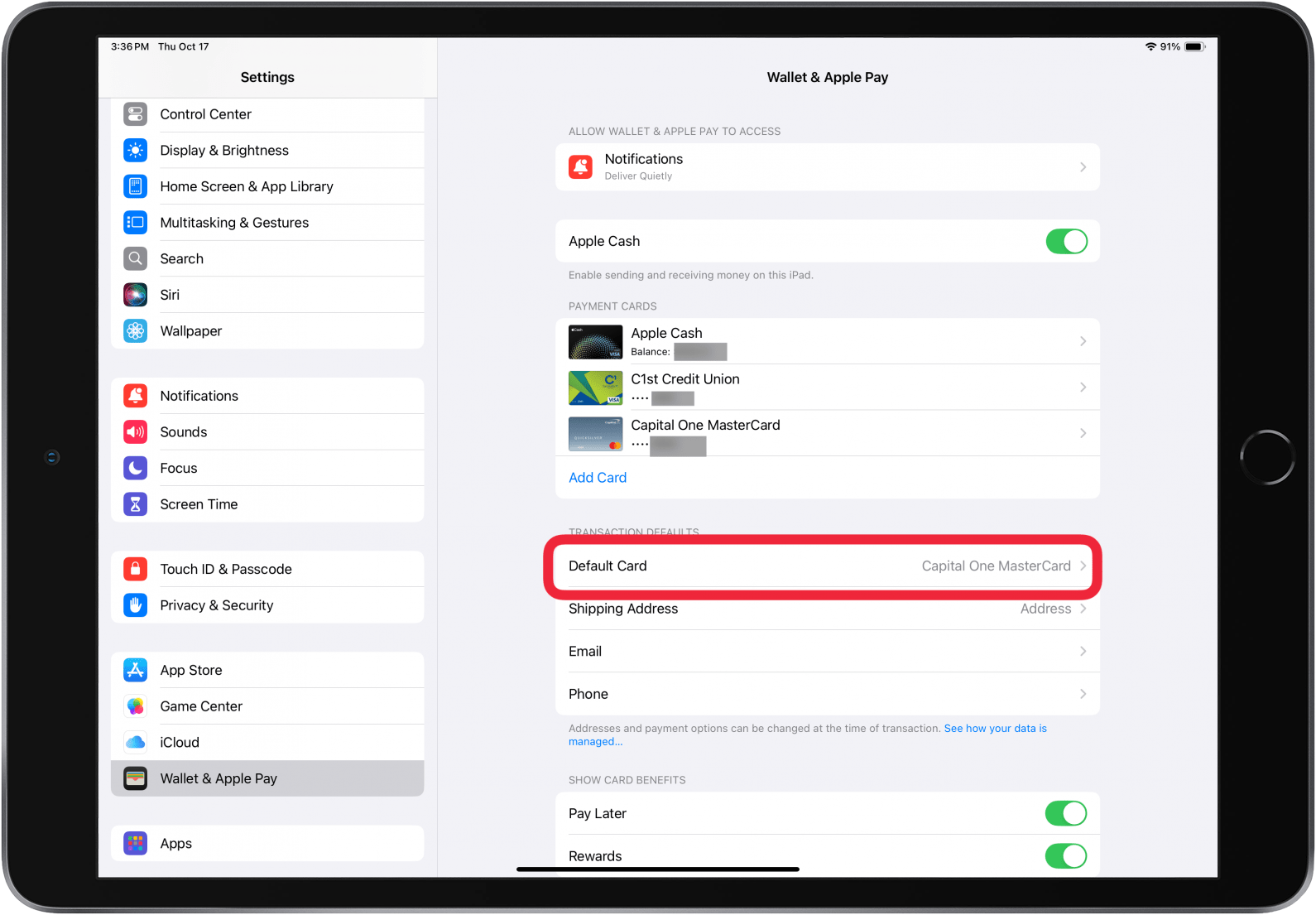The height and width of the screenshot is (915, 1316).
Task: Select App Store in the sidebar
Action: pyautogui.click(x=191, y=671)
